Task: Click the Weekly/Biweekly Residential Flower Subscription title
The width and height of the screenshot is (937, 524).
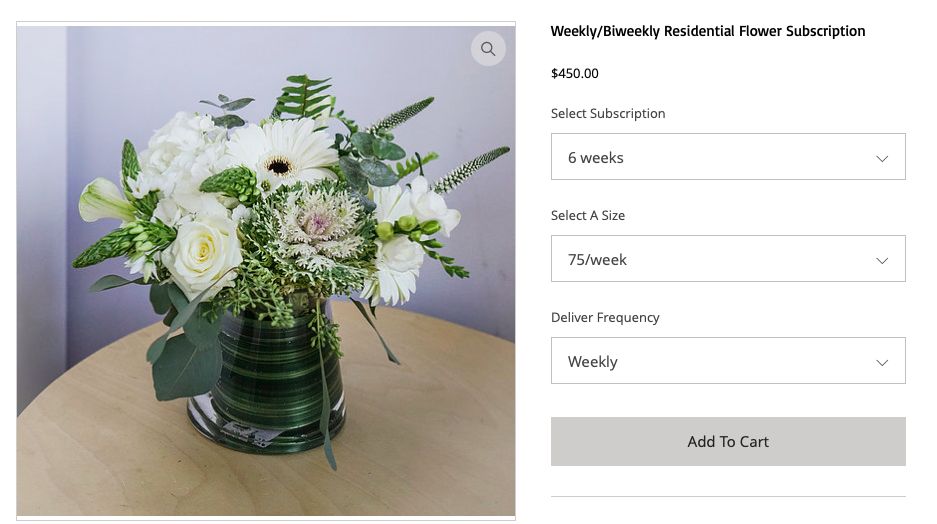Action: tap(708, 31)
